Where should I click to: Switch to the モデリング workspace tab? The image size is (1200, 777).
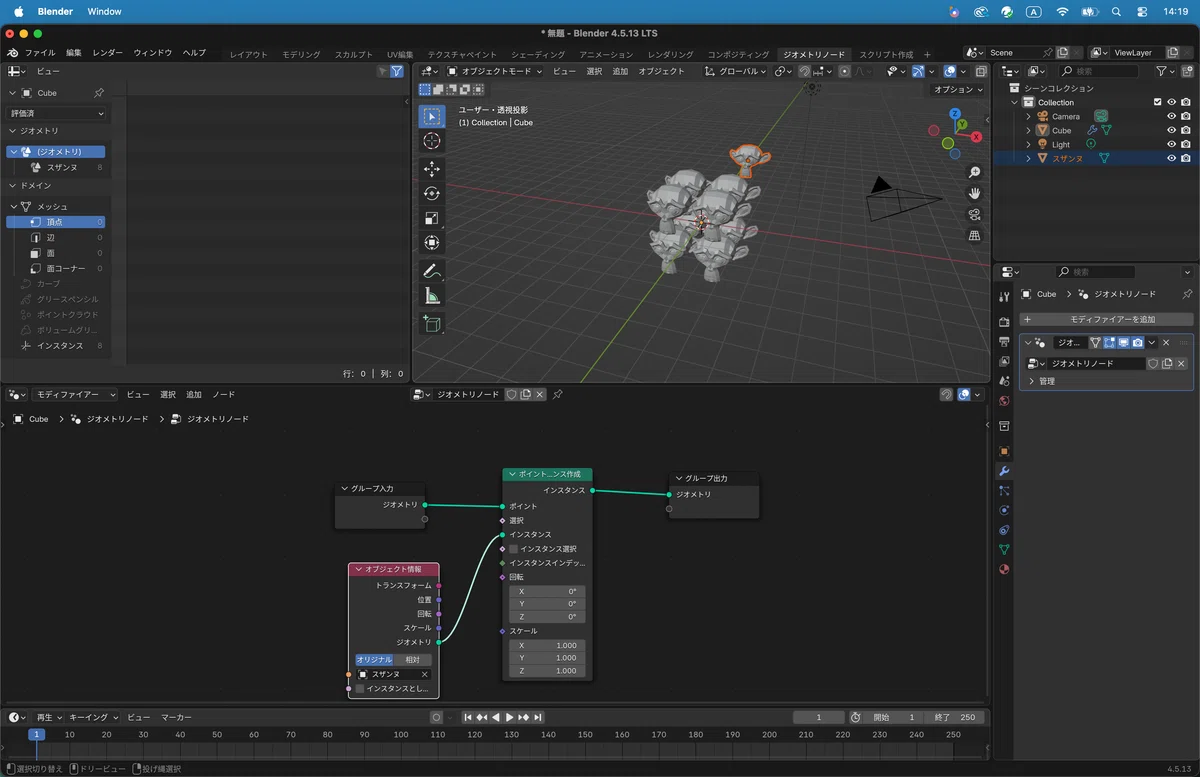[x=301, y=54]
